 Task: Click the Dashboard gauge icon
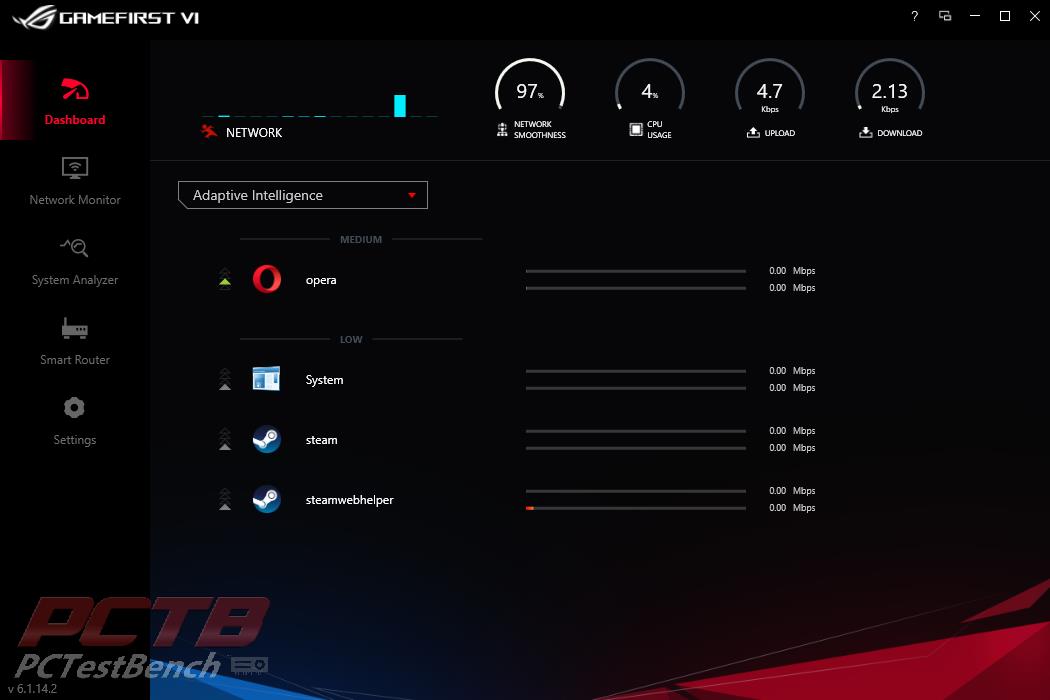click(74, 89)
